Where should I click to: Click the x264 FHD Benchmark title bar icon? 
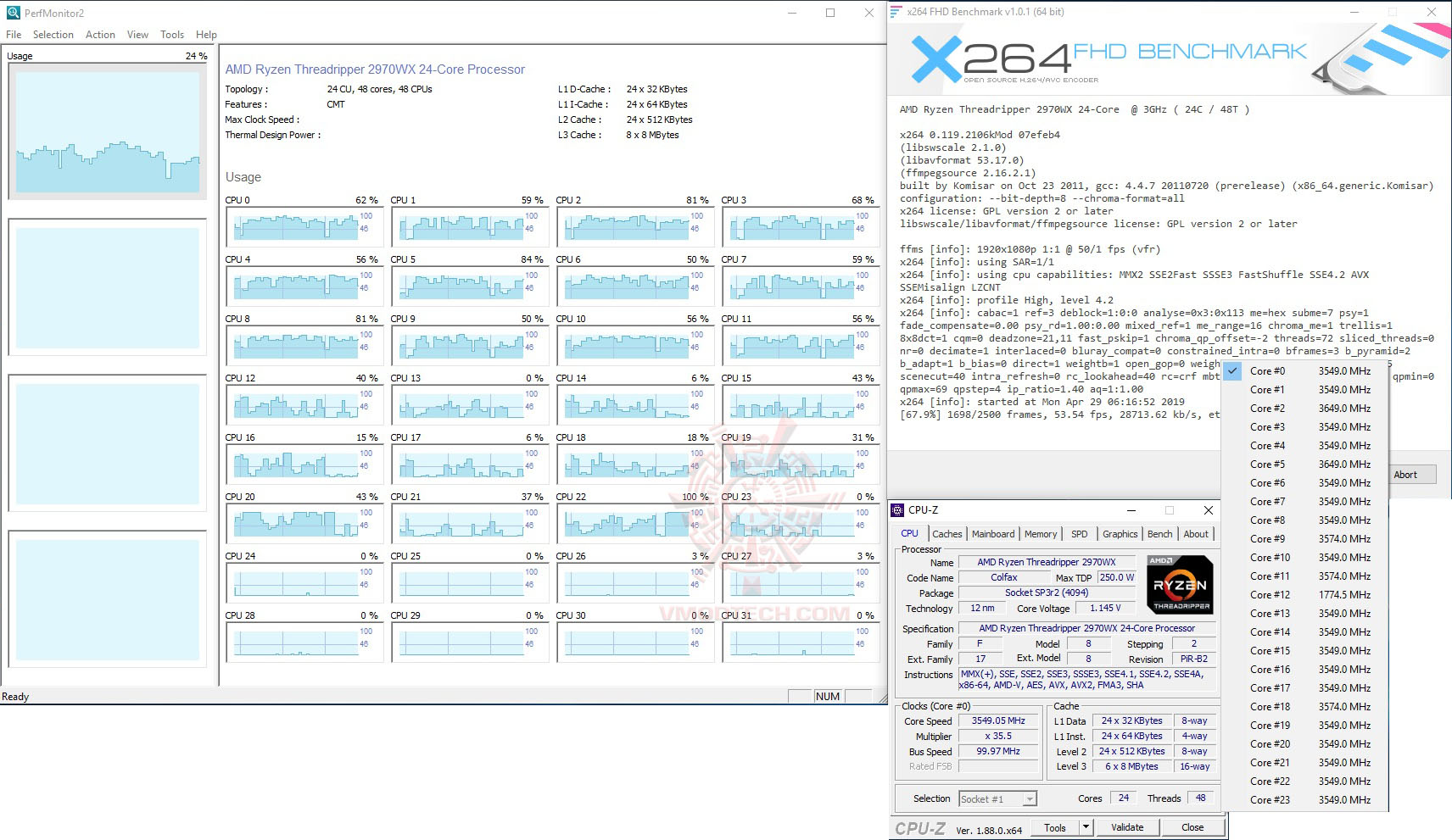tap(896, 12)
